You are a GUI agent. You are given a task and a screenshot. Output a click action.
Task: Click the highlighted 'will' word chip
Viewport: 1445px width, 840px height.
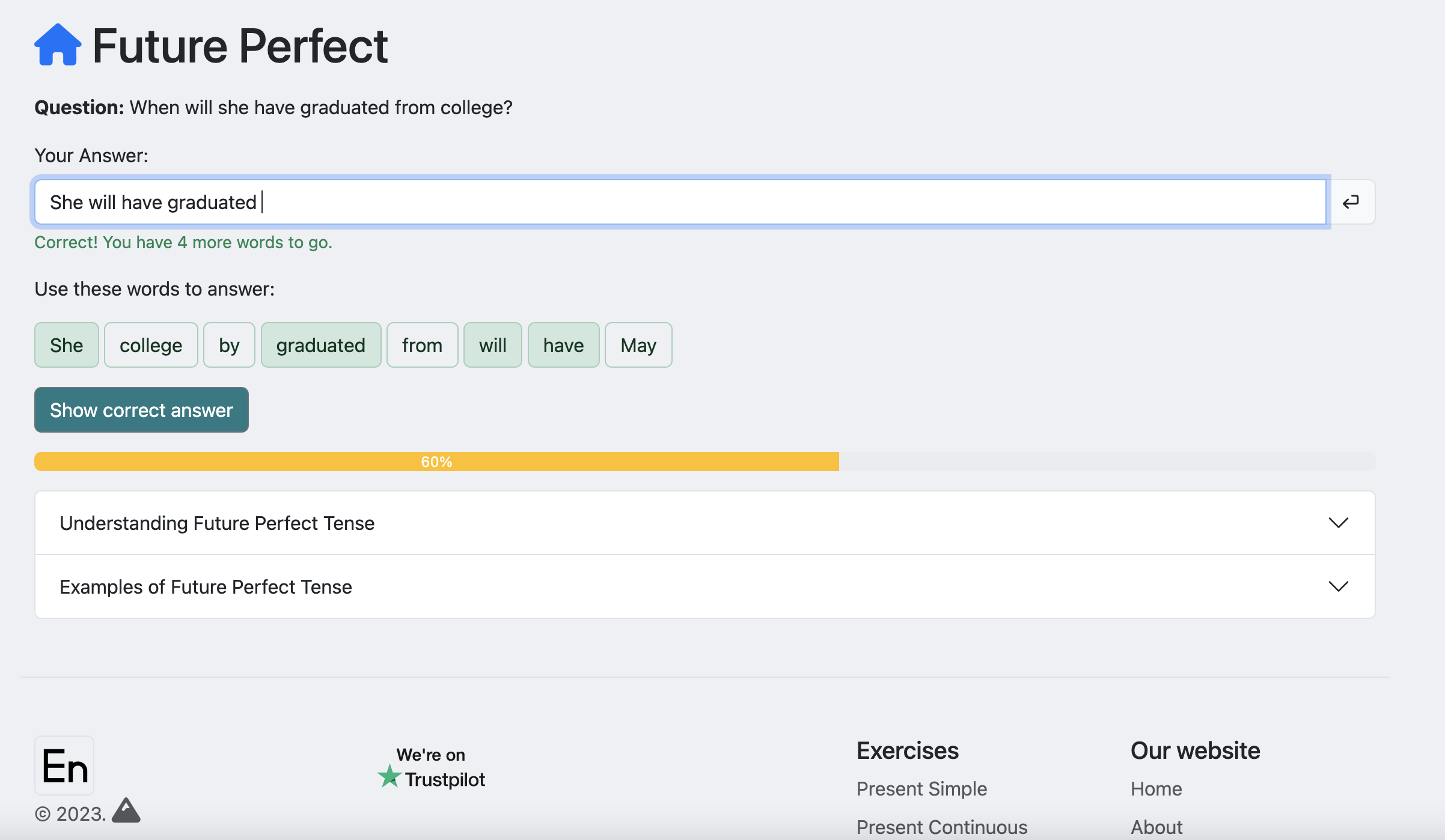click(x=492, y=345)
